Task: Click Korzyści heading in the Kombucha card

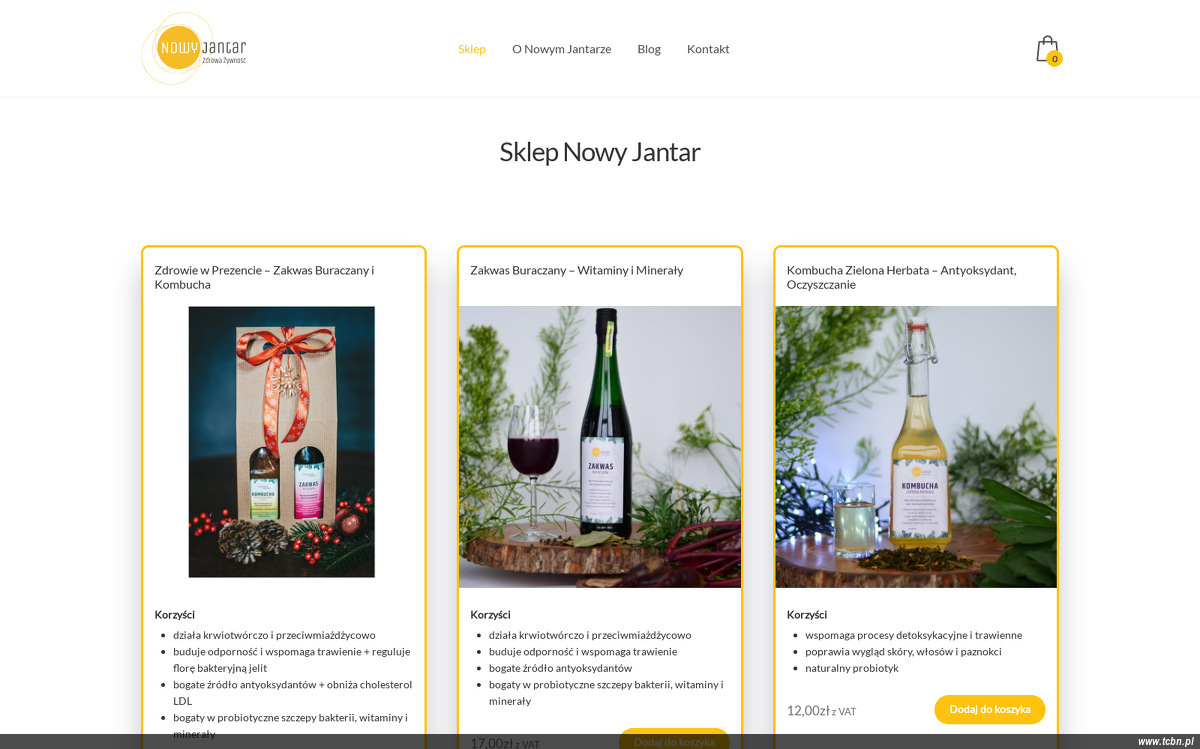Action: [x=807, y=615]
